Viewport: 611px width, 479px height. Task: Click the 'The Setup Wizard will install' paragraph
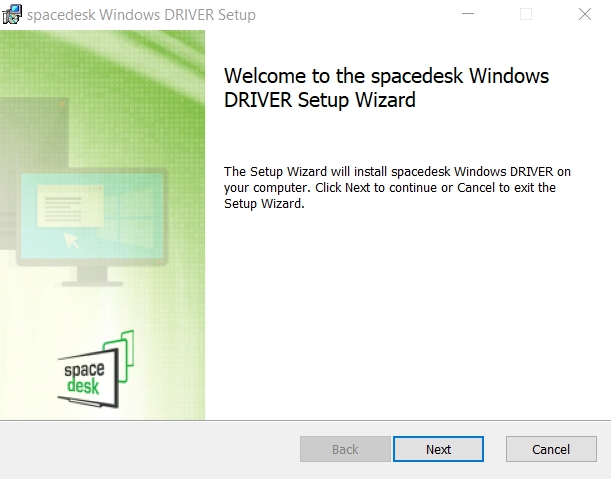pyautogui.click(x=397, y=187)
